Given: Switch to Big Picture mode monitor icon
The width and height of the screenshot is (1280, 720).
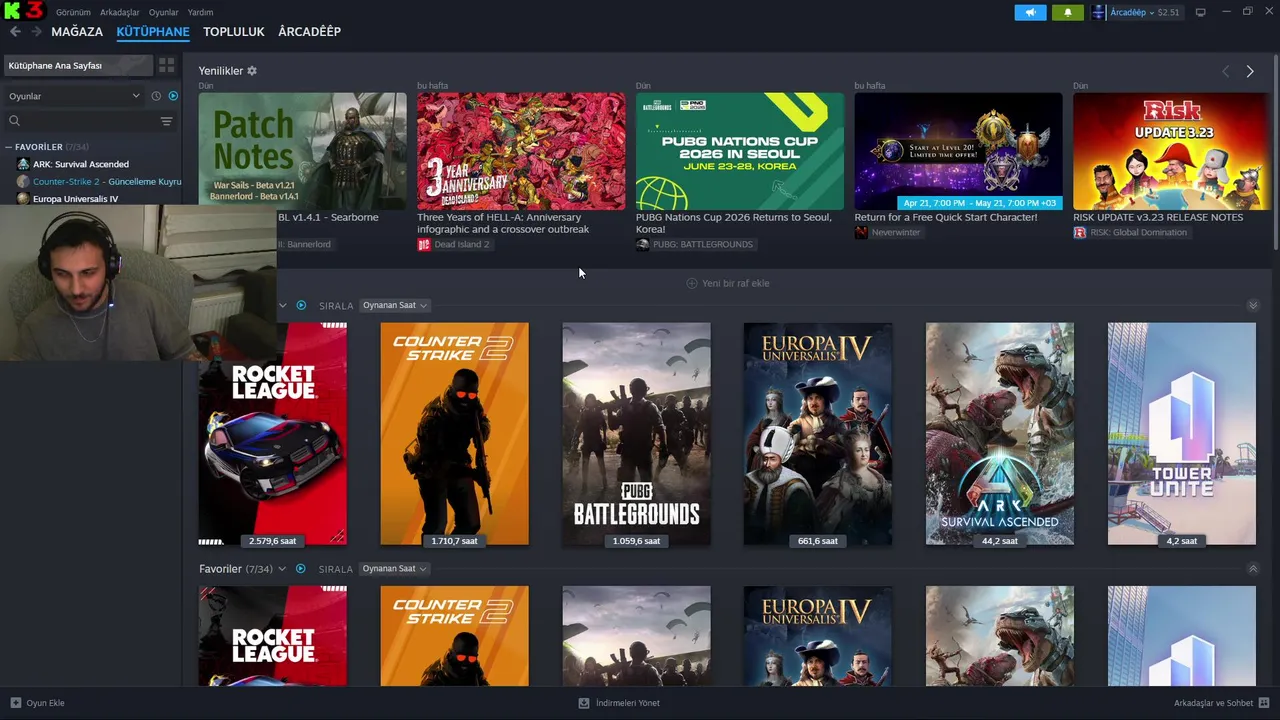Looking at the screenshot, I should click(1200, 12).
